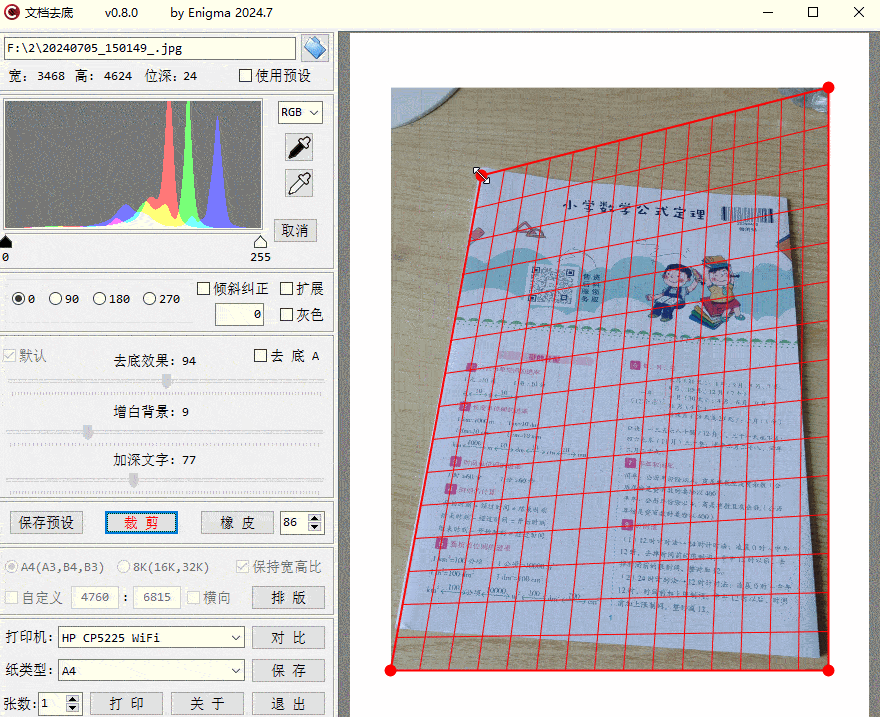Click the 裁剪 crop button
The width and height of the screenshot is (880, 717).
[141, 523]
